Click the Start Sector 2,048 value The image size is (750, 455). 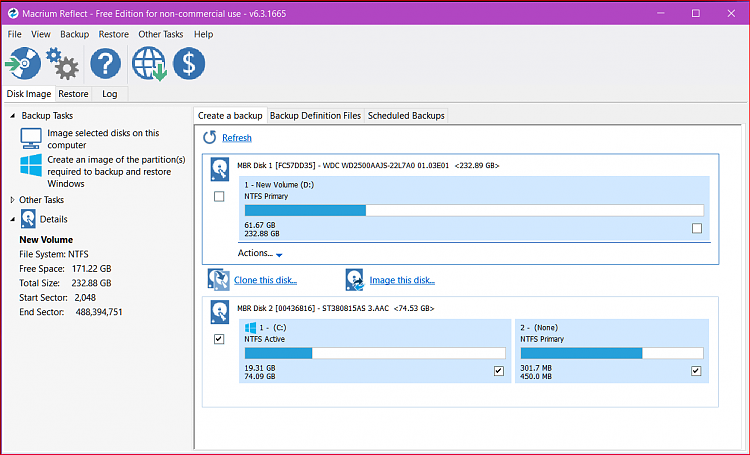85,298
